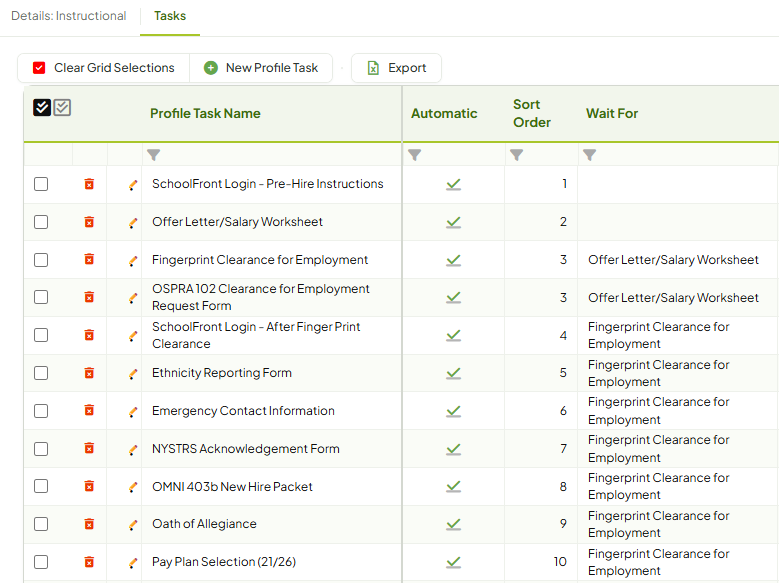
Task: Check the Pay Plan Selection (21/26) row
Action: 41,562
